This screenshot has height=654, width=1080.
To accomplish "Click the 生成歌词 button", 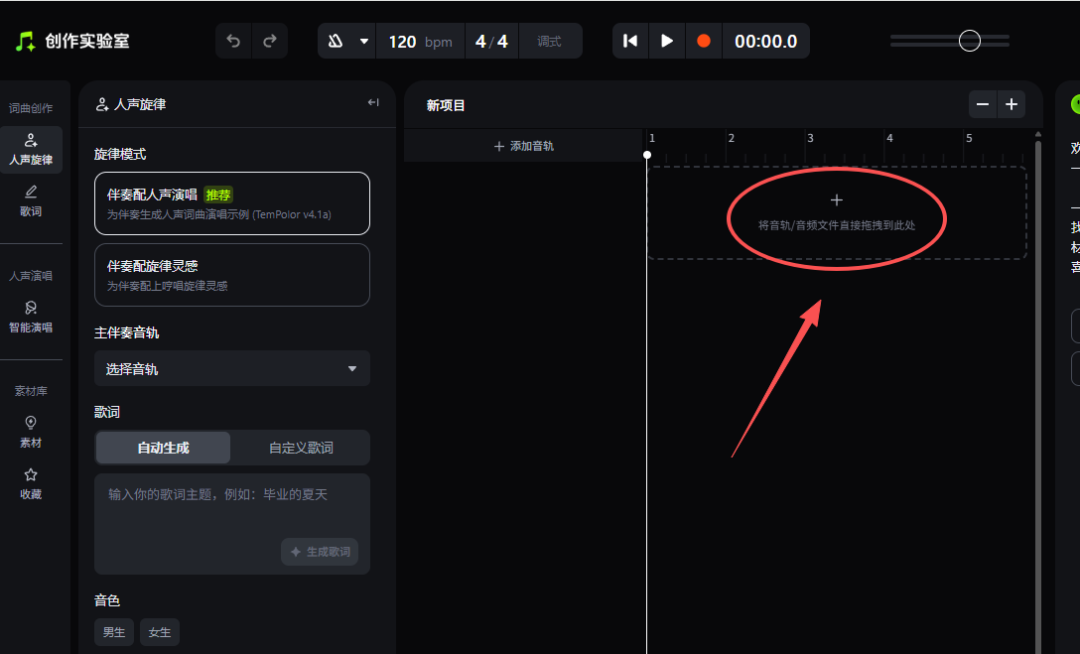I will pos(320,552).
